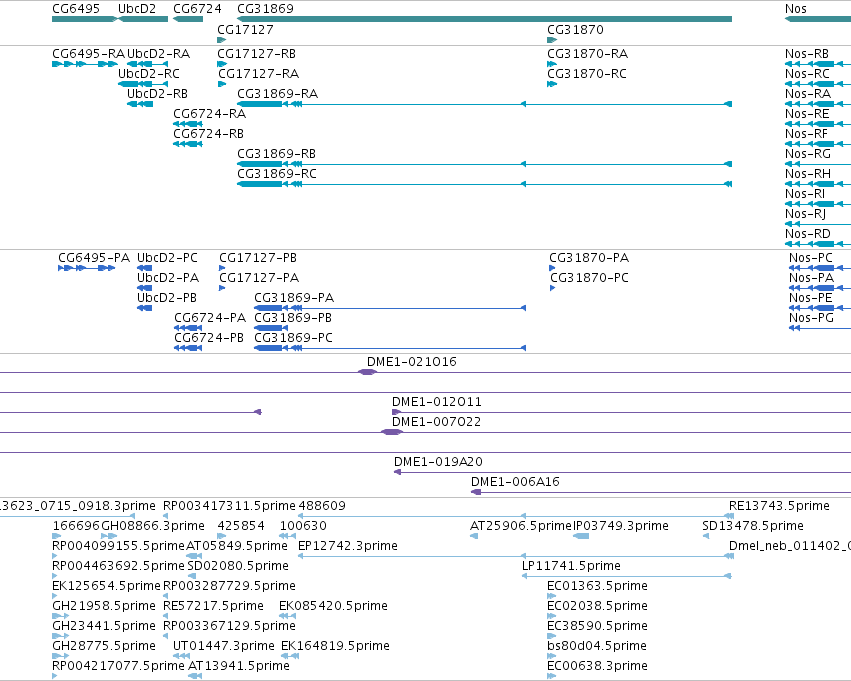The height and width of the screenshot is (681, 851).
Task: Click the CG17127-PB protein label
Action: (x=258, y=258)
